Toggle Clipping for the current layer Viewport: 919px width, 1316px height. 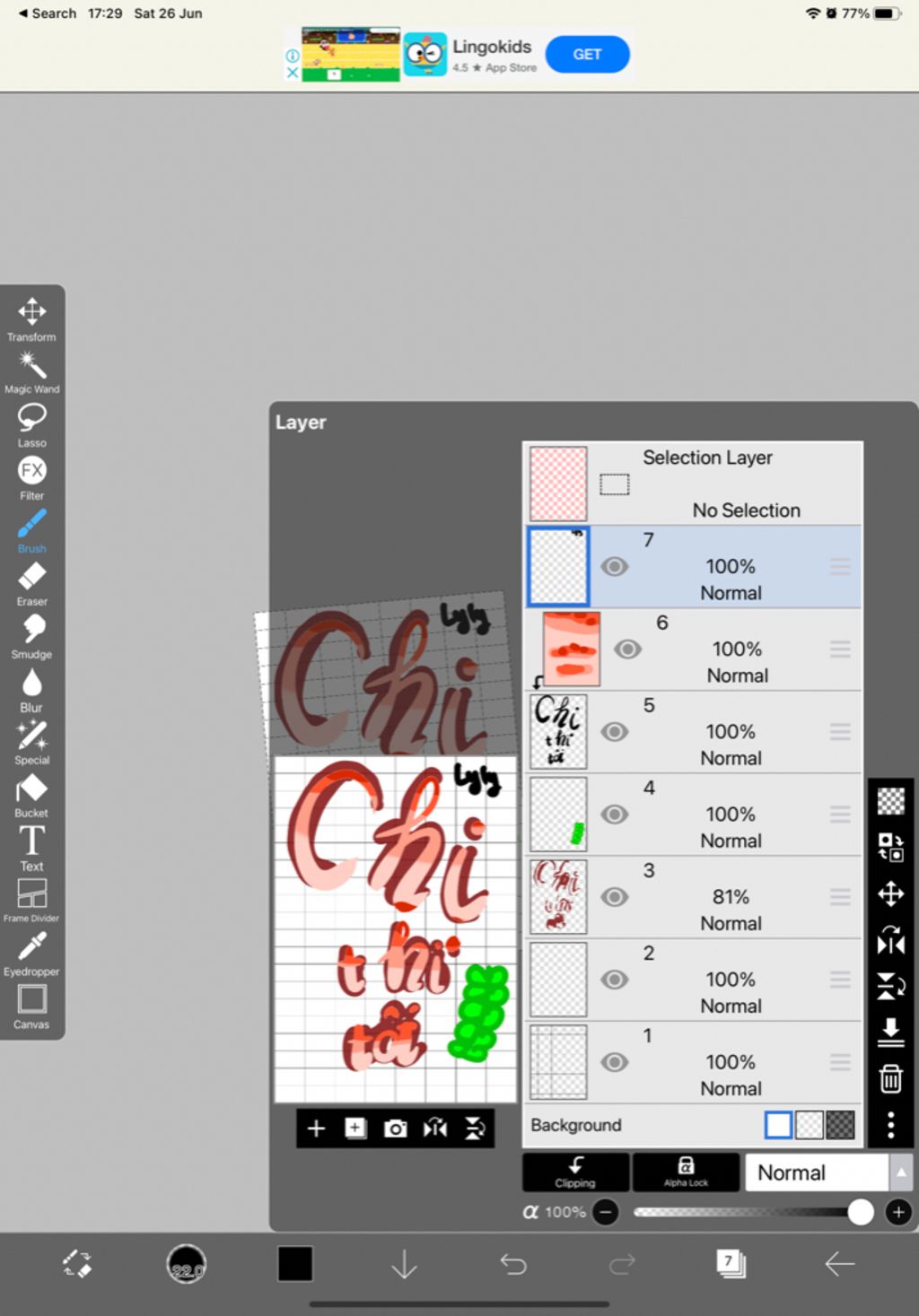coord(575,1172)
